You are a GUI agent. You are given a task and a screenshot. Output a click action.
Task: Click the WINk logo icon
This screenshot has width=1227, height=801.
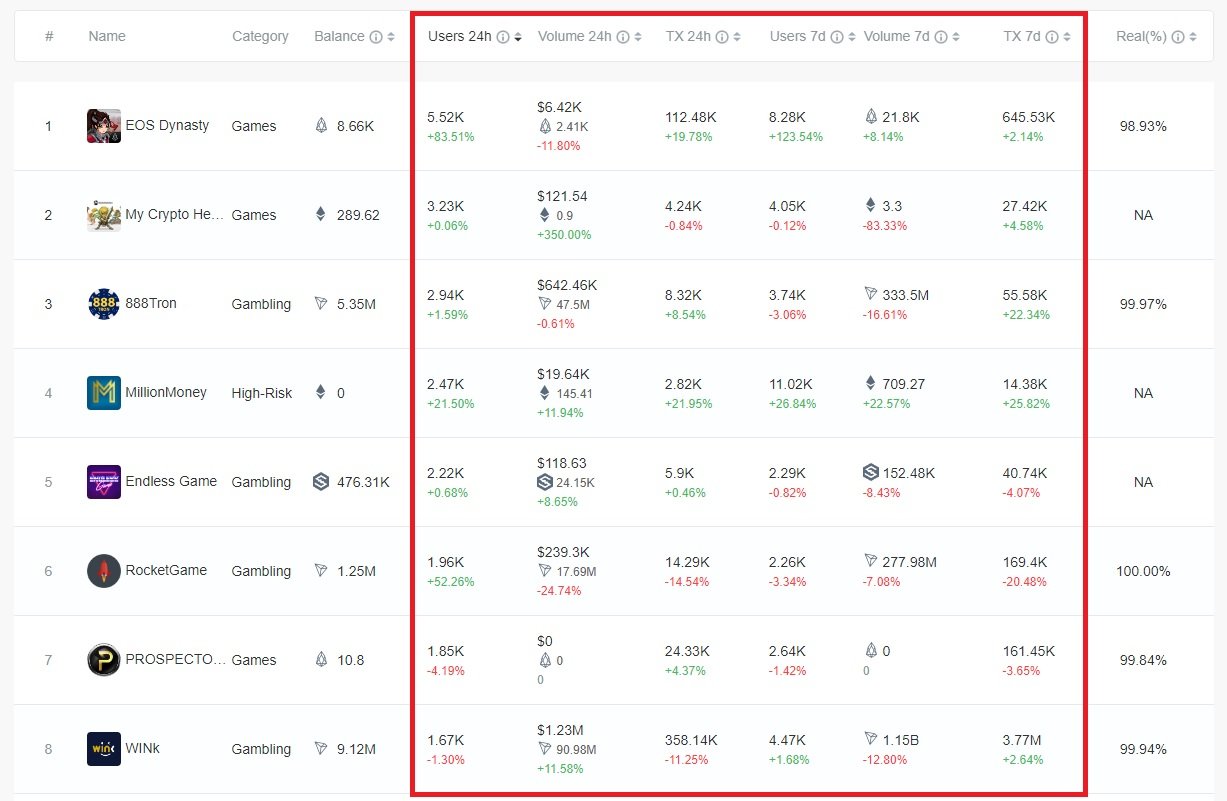click(104, 749)
